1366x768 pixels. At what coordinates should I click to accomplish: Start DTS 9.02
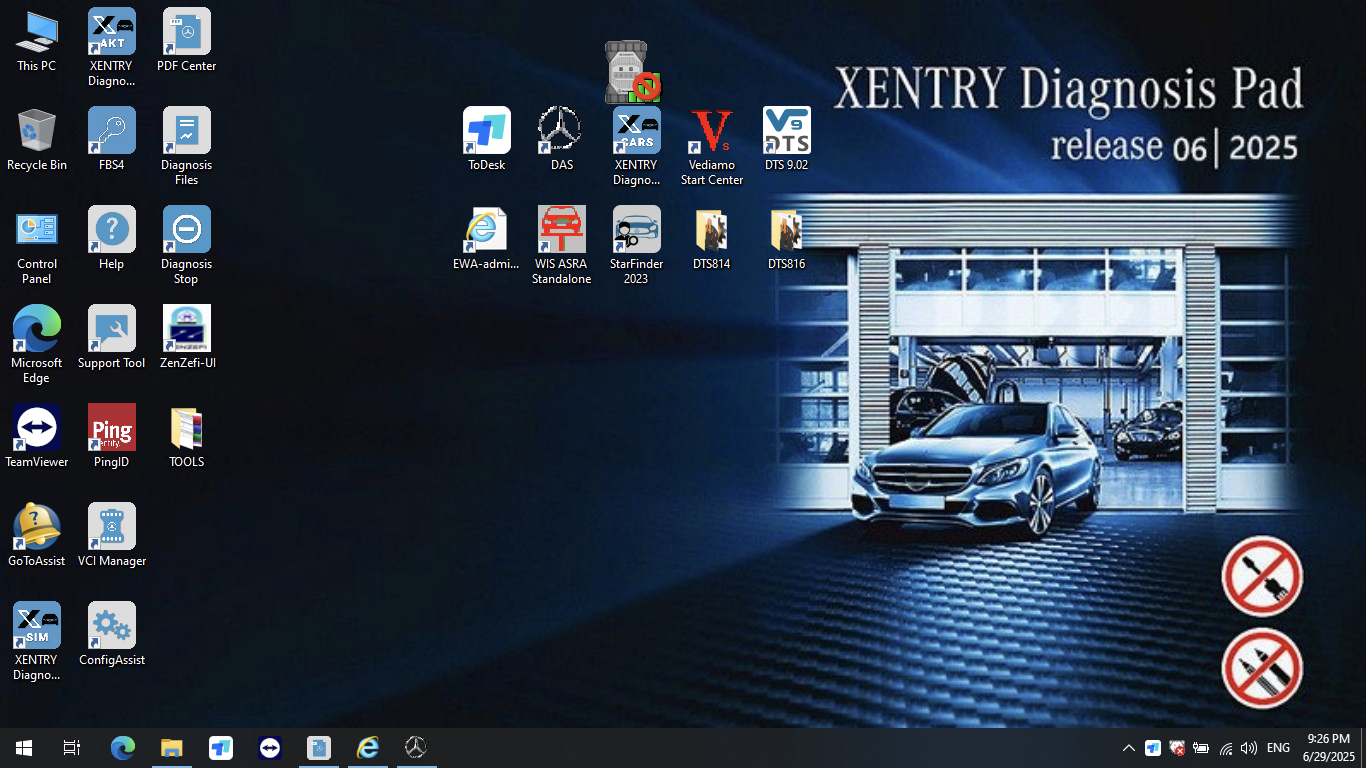786,130
